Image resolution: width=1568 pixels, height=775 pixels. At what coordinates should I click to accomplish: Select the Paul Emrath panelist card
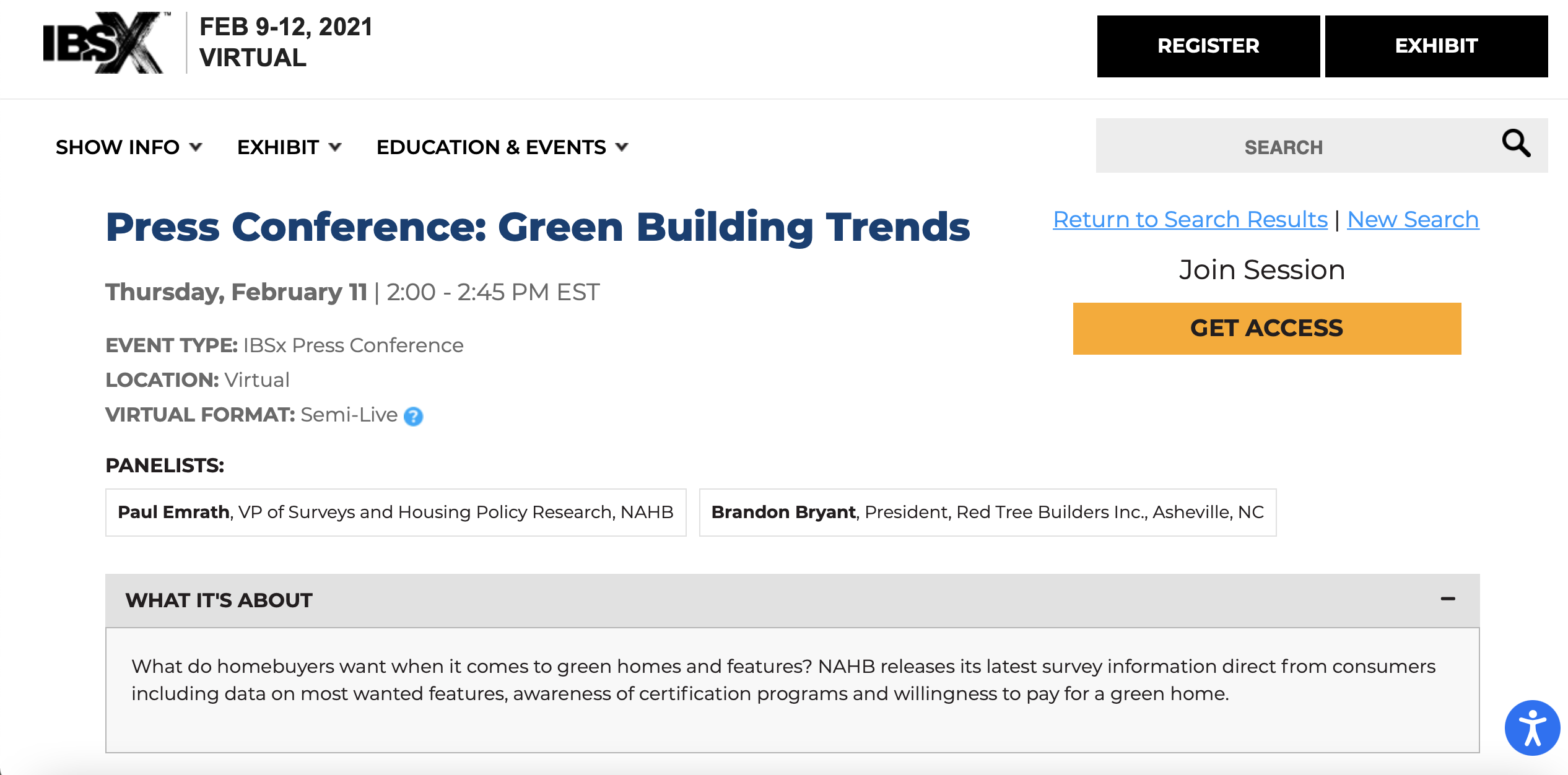click(396, 512)
